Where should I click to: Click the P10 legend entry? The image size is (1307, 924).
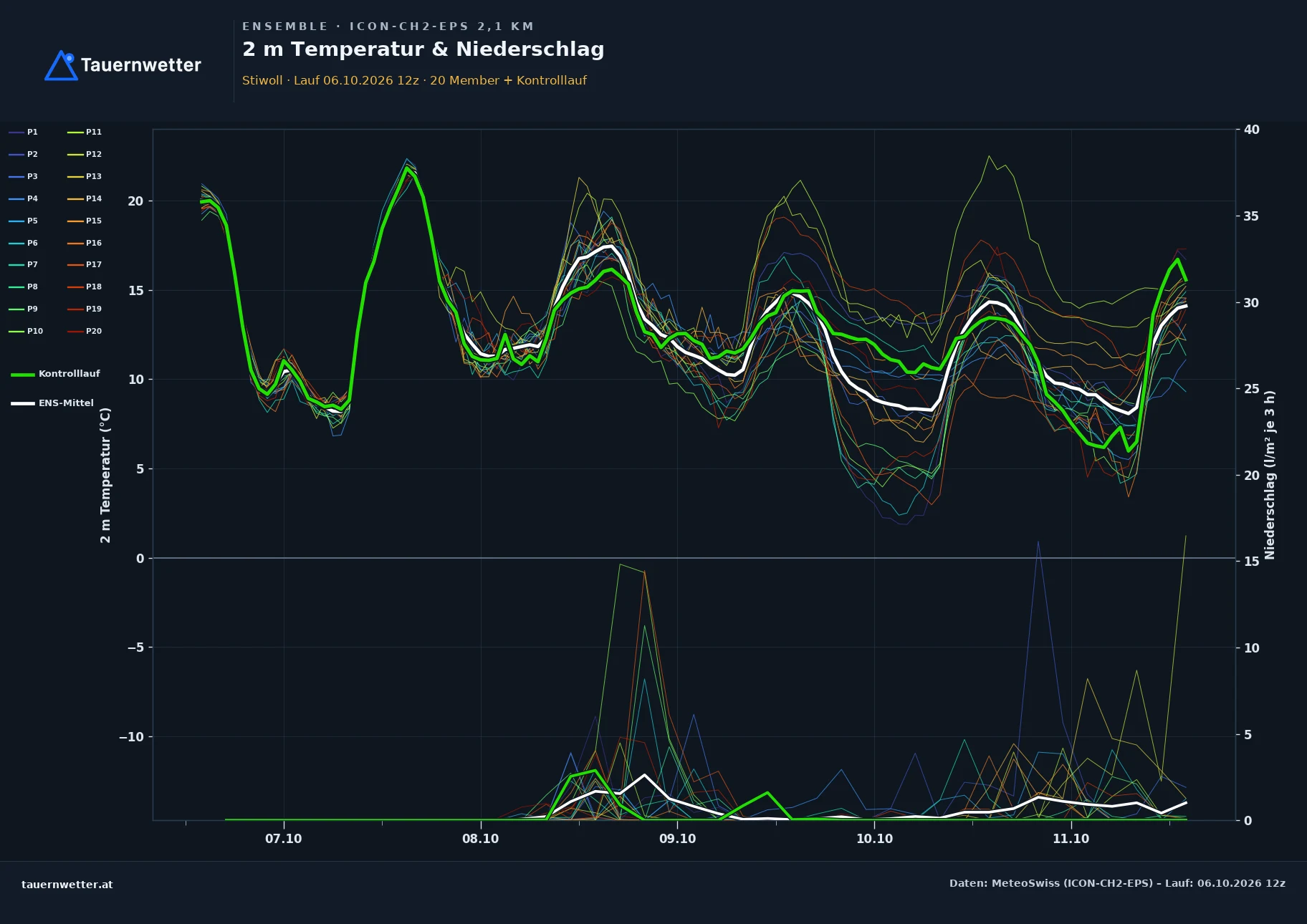coord(26,332)
